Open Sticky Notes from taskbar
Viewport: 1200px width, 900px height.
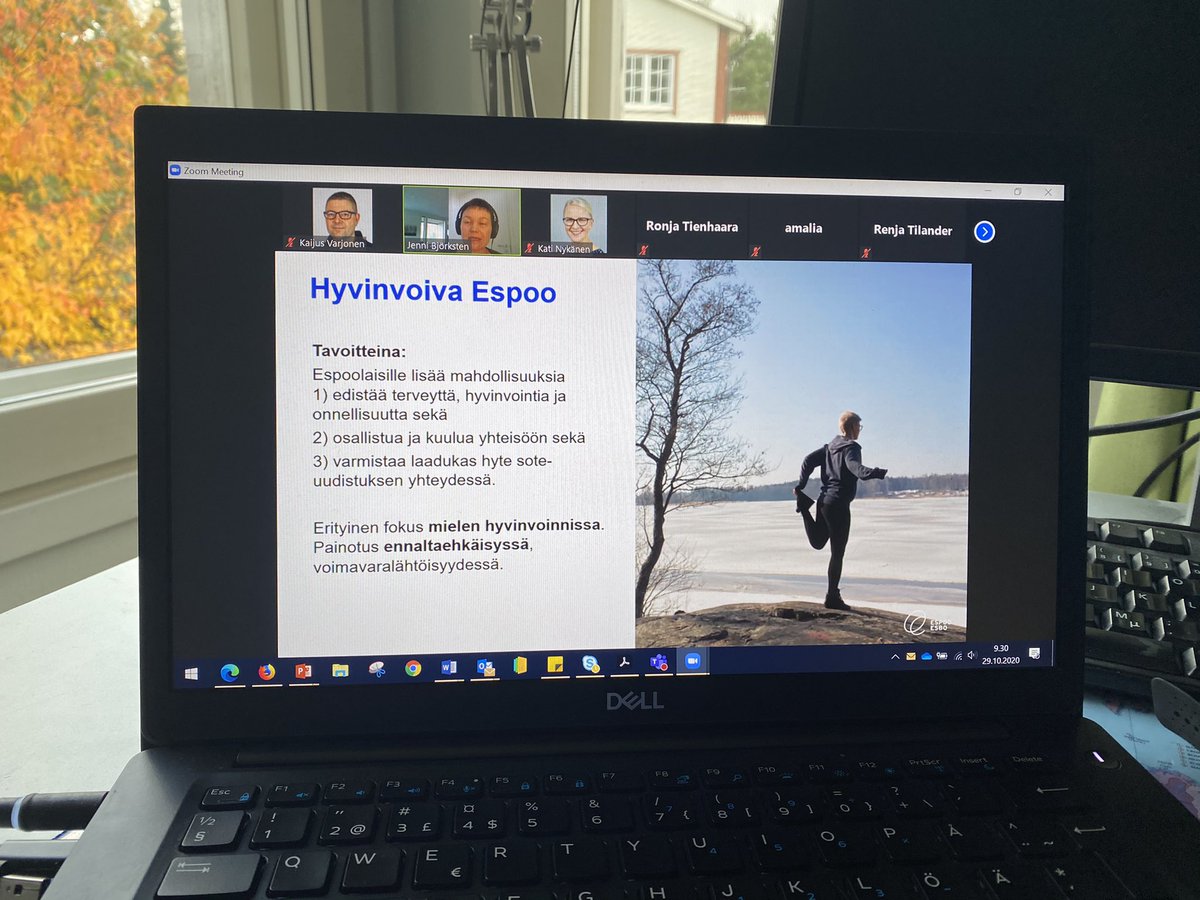click(x=555, y=665)
